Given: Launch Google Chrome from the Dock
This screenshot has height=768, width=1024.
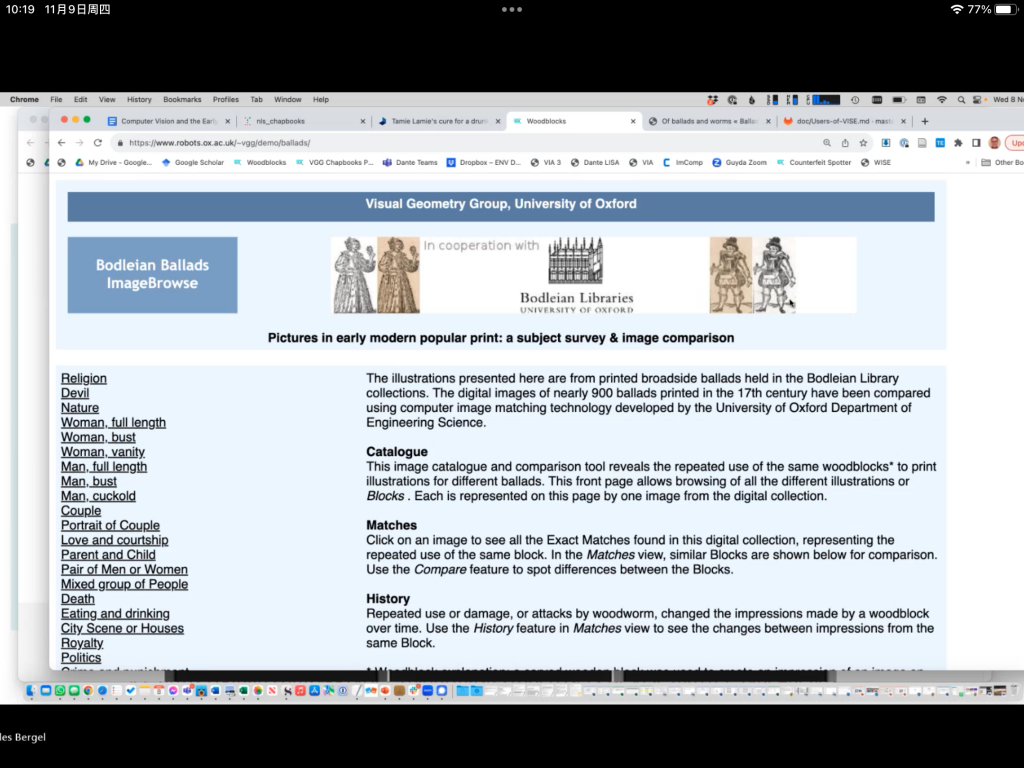Looking at the screenshot, I should coord(88,690).
